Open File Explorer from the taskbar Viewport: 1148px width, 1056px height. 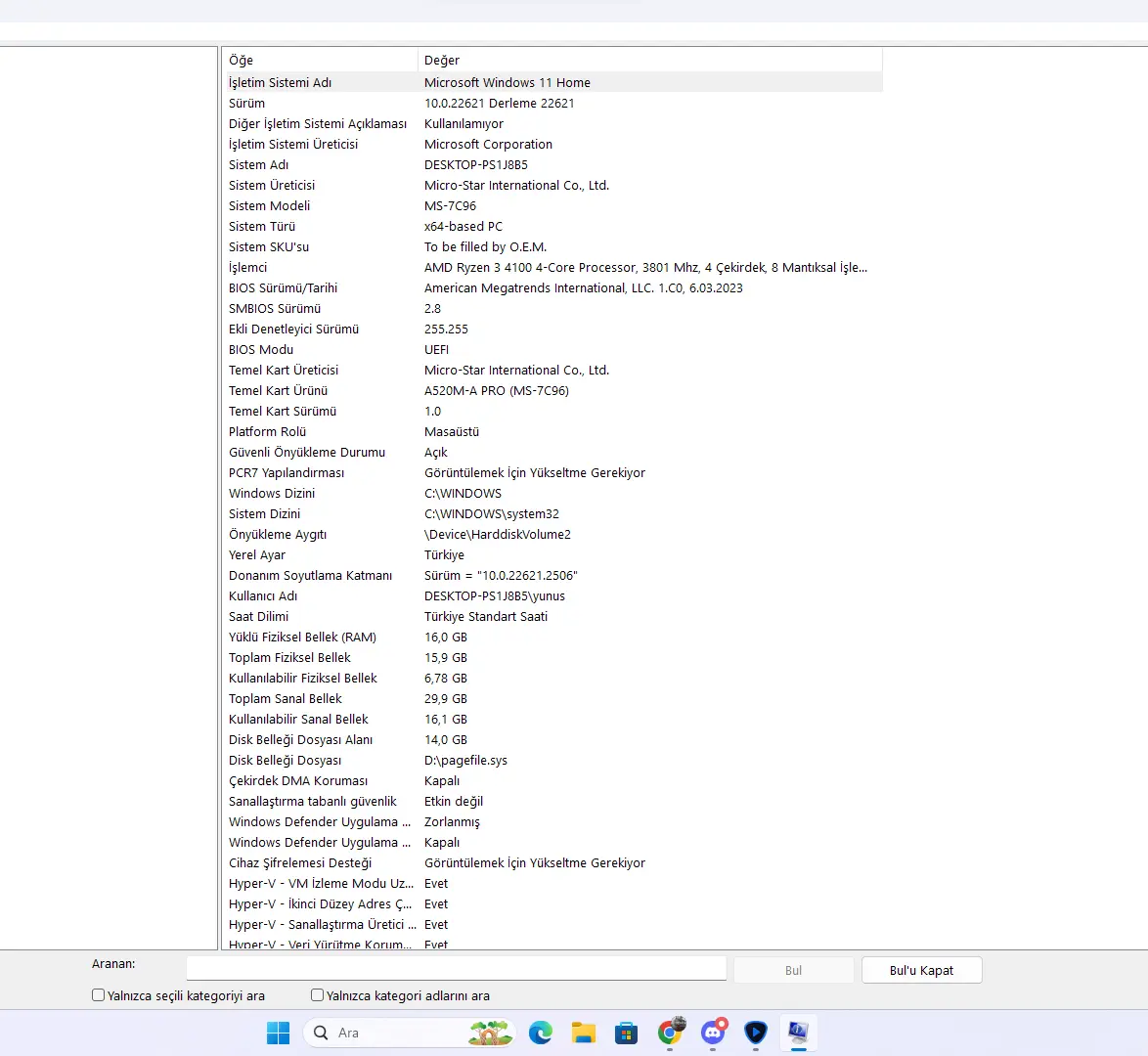tap(584, 1033)
